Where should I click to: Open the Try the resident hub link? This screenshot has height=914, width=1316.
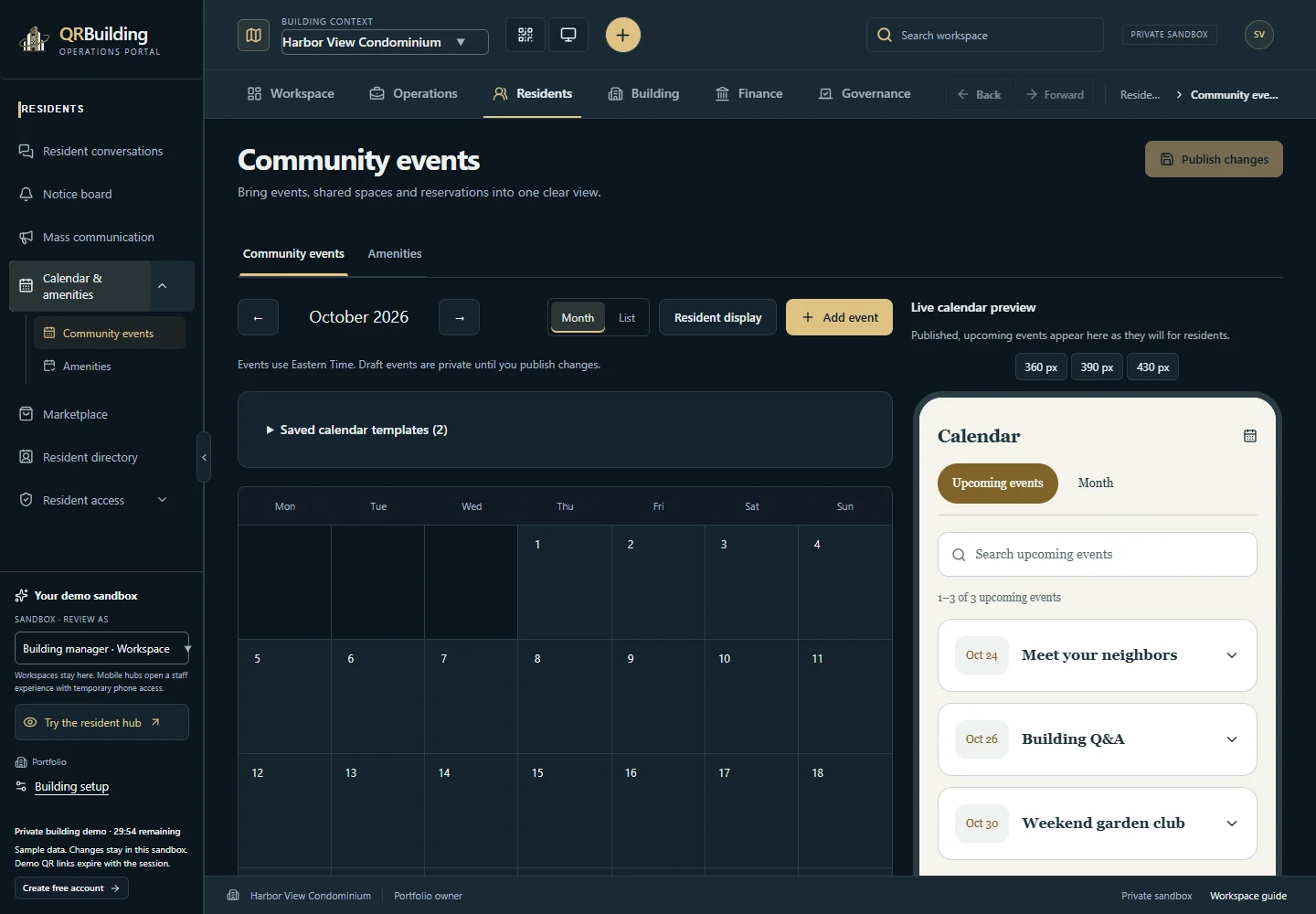[101, 722]
